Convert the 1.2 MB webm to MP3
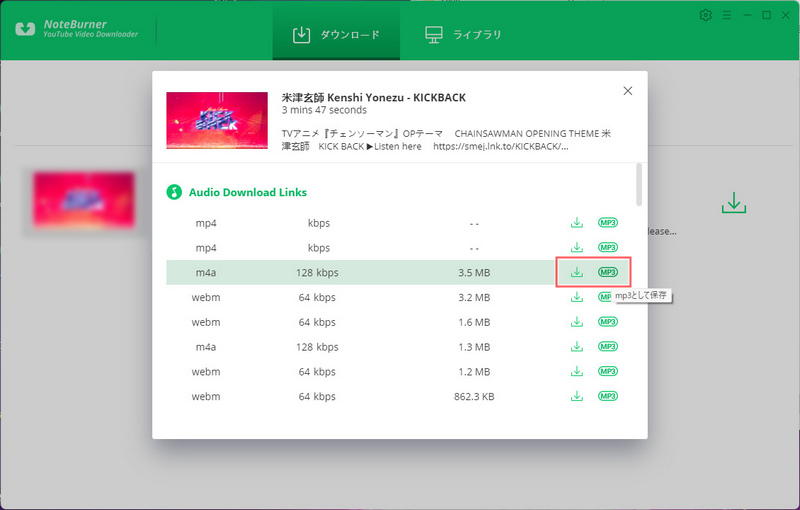 (608, 371)
